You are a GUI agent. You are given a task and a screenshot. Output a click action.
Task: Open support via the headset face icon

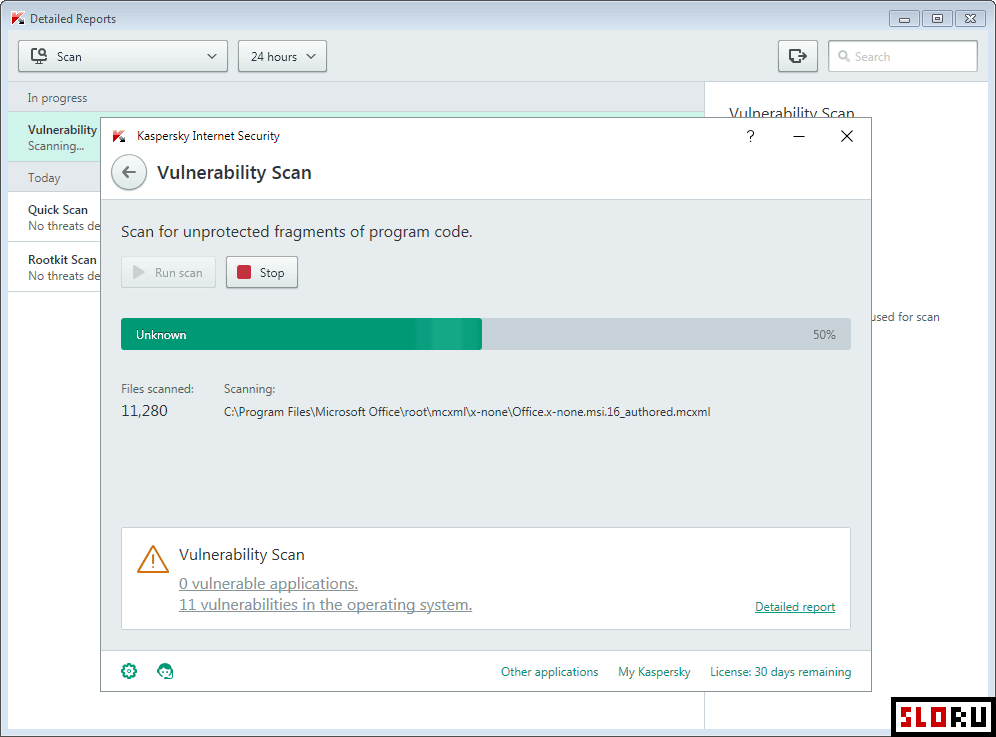(x=165, y=671)
